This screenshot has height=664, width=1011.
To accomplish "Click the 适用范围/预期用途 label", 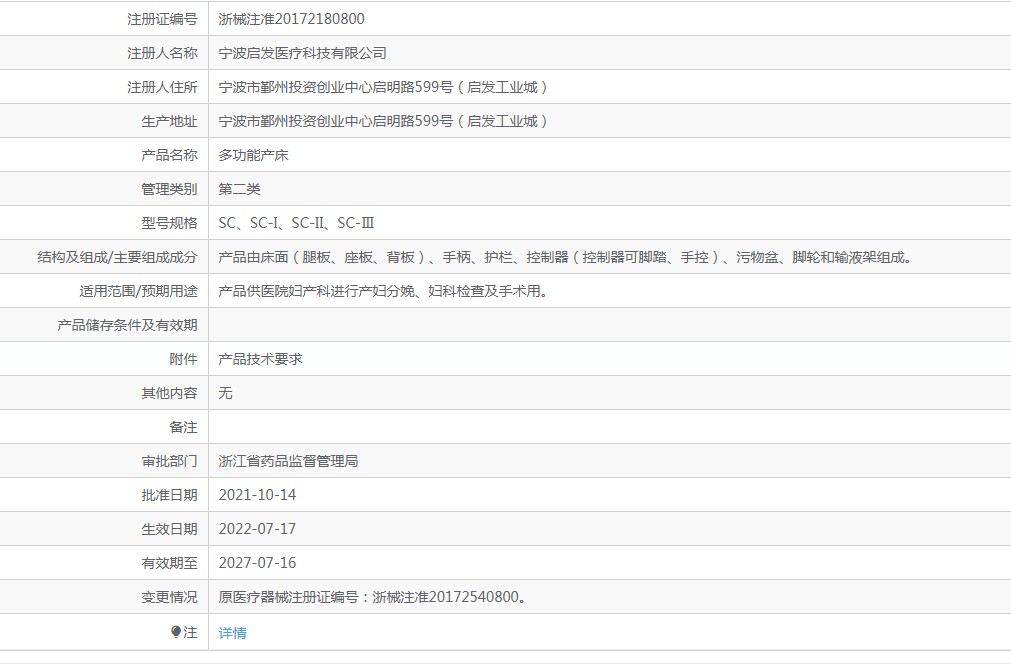I will 138,291.
